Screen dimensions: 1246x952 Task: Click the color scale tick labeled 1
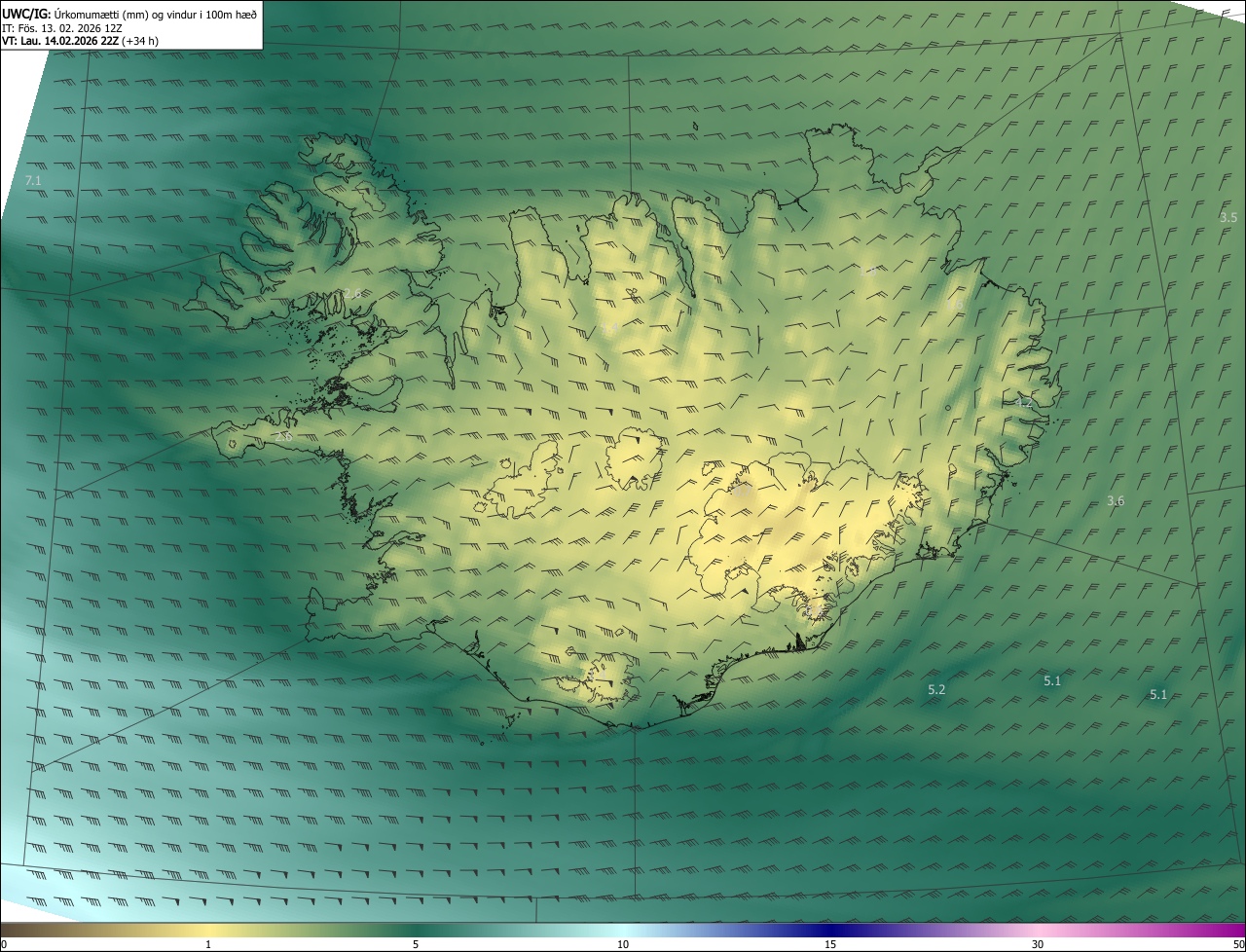coord(208,944)
